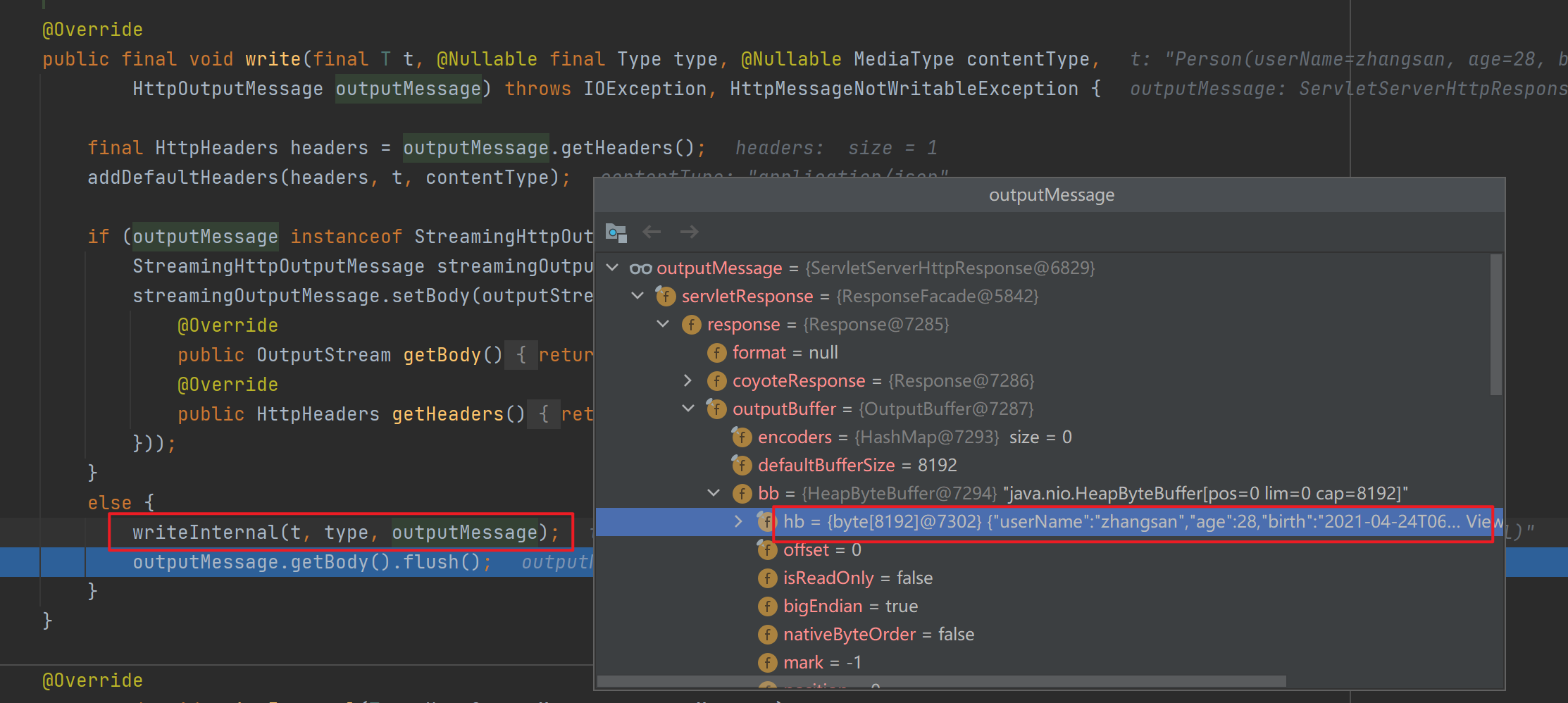1568x703 pixels.
Task: Click the back arrow in outputMessage popup
Action: point(652,232)
